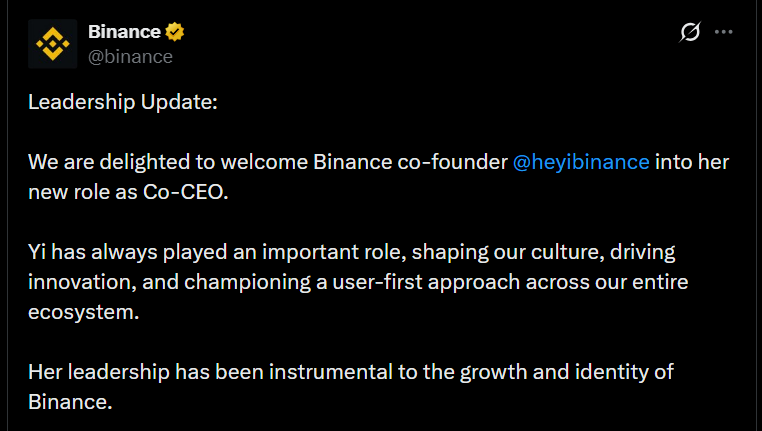Open the @binance handle profile
Image resolution: width=762 pixels, height=431 pixels.
pos(130,57)
